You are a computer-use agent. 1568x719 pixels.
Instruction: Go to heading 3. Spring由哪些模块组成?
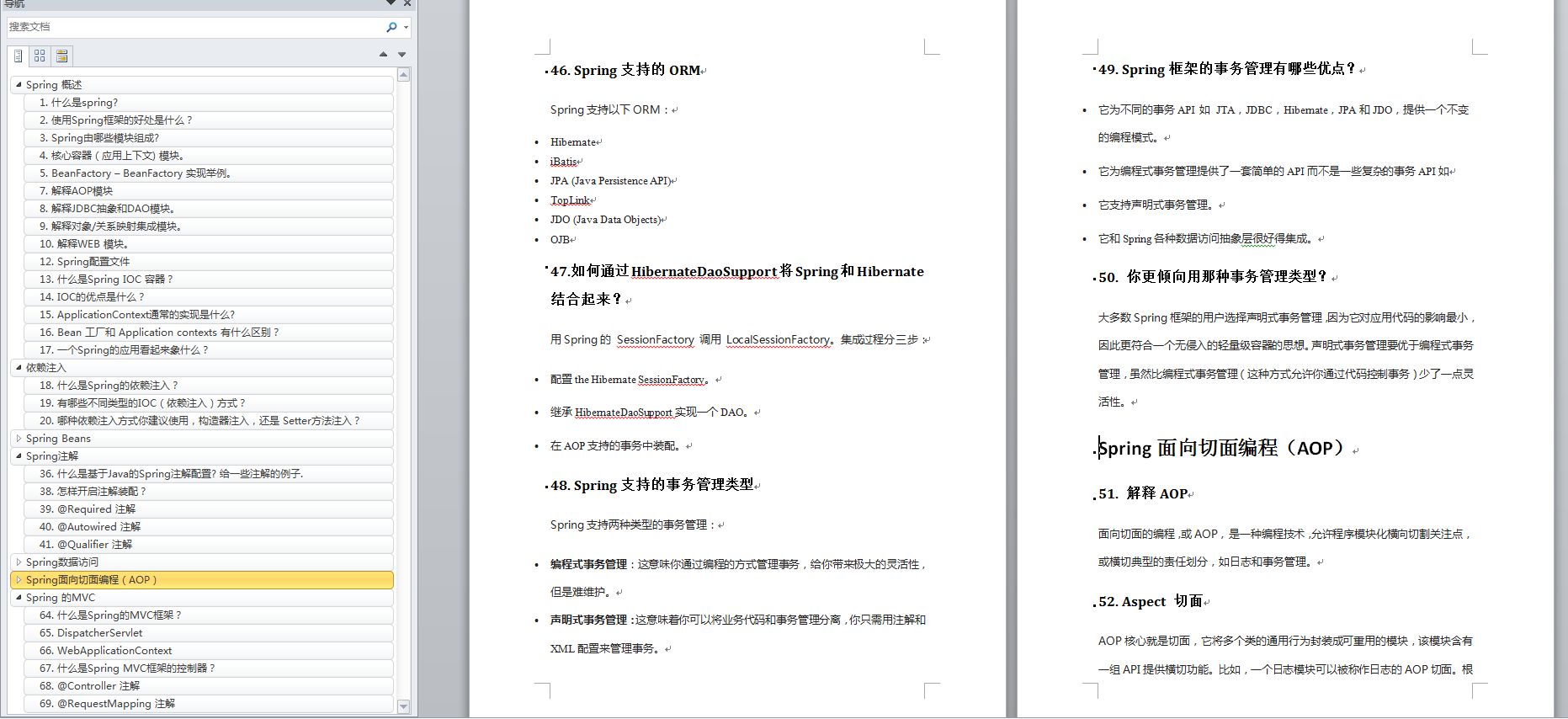[208, 138]
